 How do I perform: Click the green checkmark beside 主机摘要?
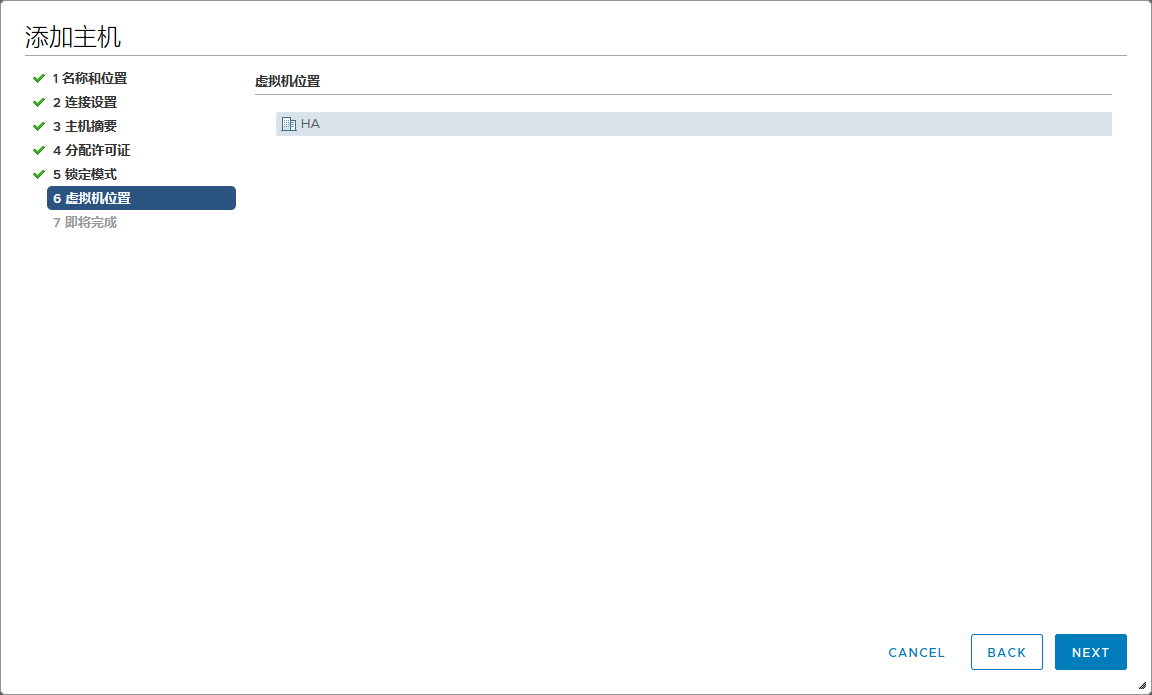39,126
